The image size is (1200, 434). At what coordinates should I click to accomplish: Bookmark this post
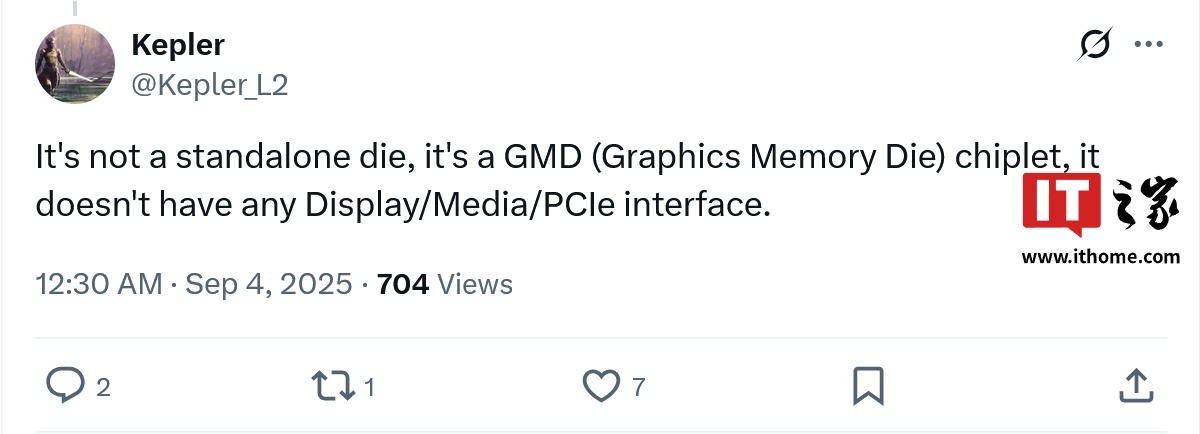click(867, 385)
